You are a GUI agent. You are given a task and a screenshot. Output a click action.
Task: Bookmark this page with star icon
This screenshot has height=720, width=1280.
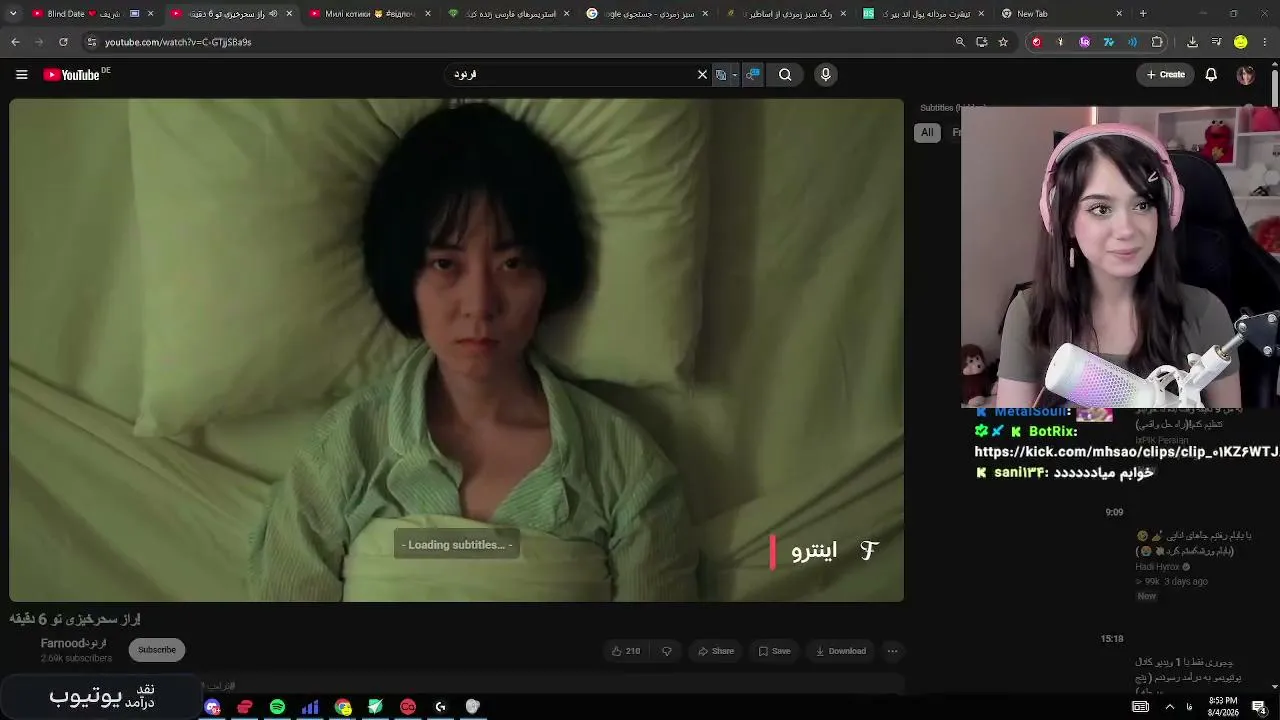click(x=1003, y=42)
